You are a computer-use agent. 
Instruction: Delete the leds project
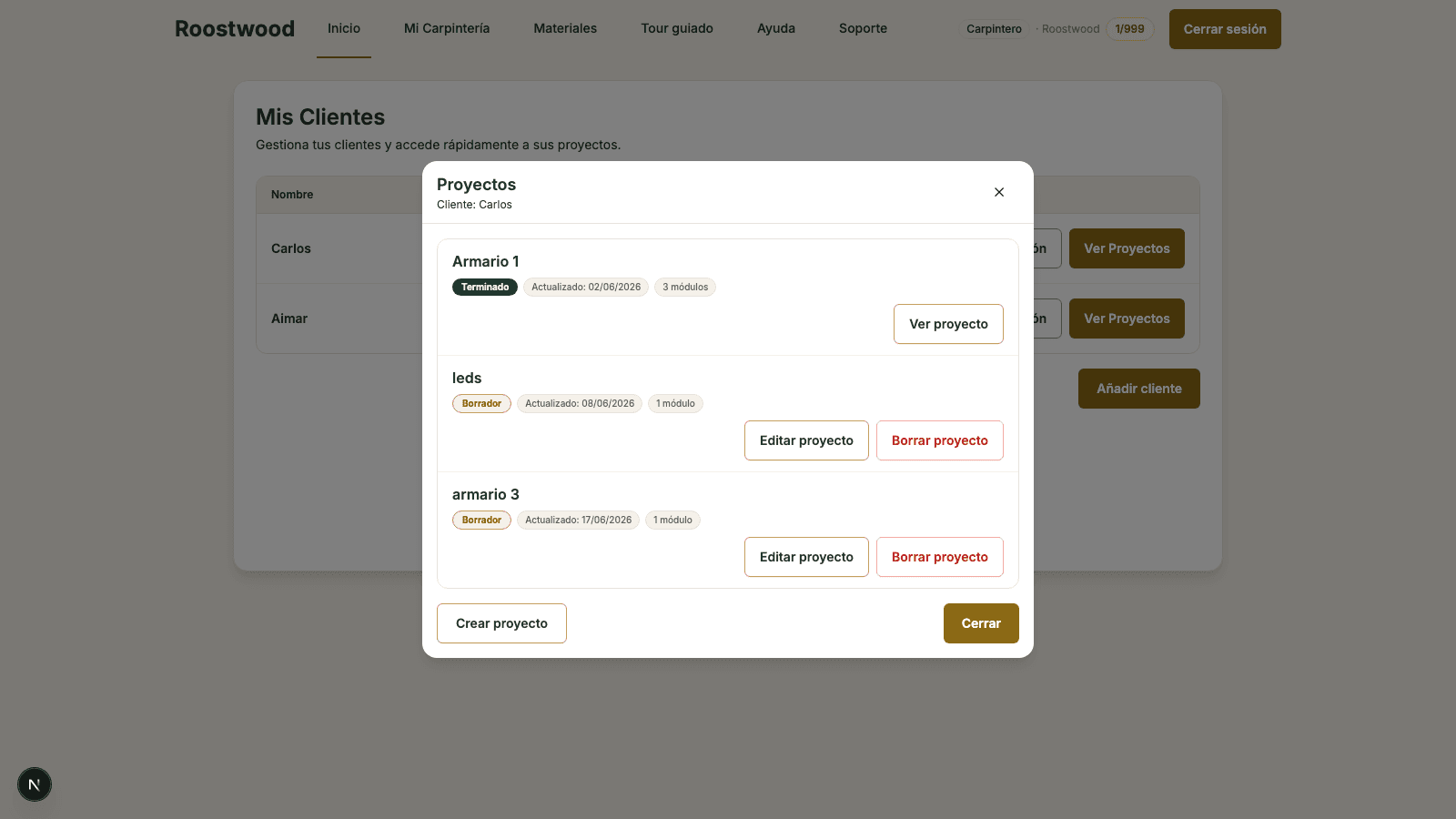939,440
